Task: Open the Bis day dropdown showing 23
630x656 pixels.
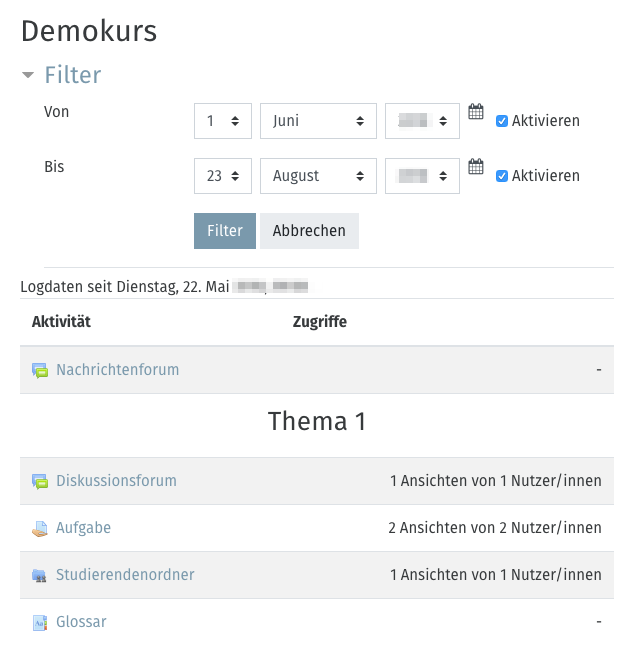Action: (223, 176)
